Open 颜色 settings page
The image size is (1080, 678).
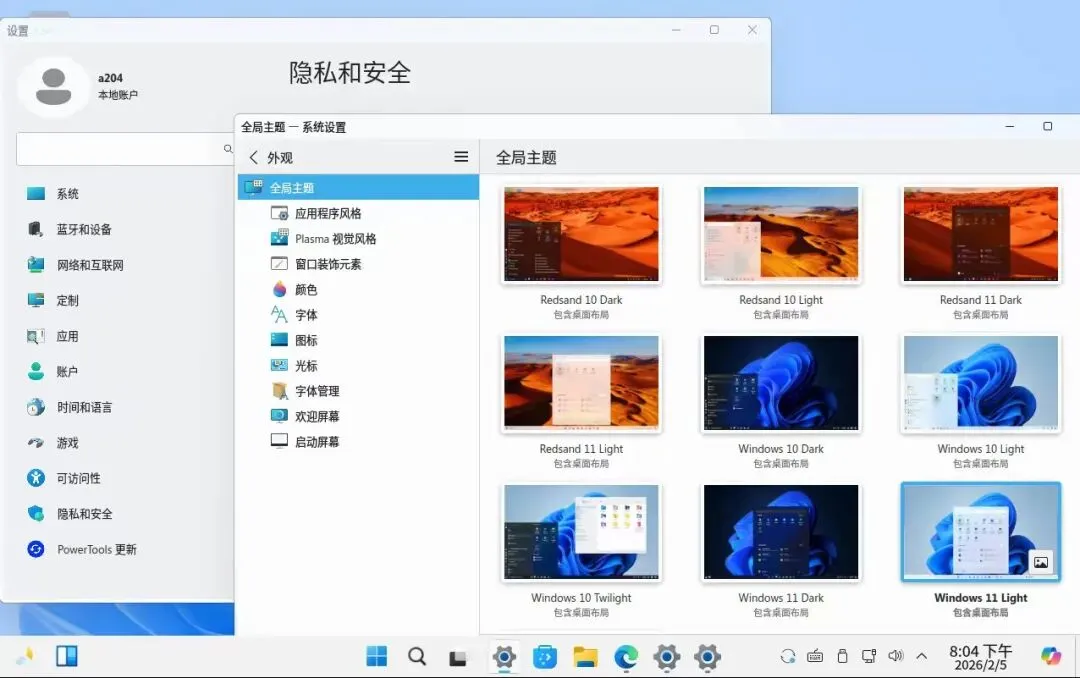click(x=358, y=289)
